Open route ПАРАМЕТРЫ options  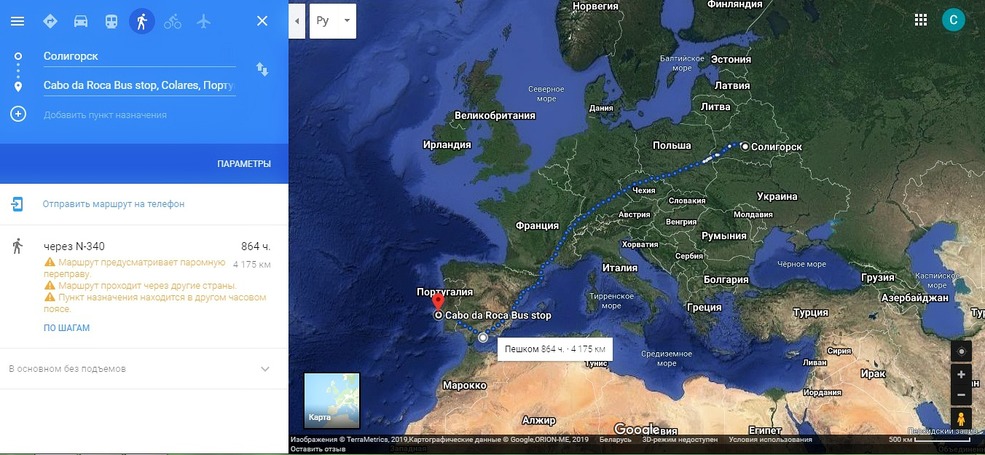click(244, 164)
